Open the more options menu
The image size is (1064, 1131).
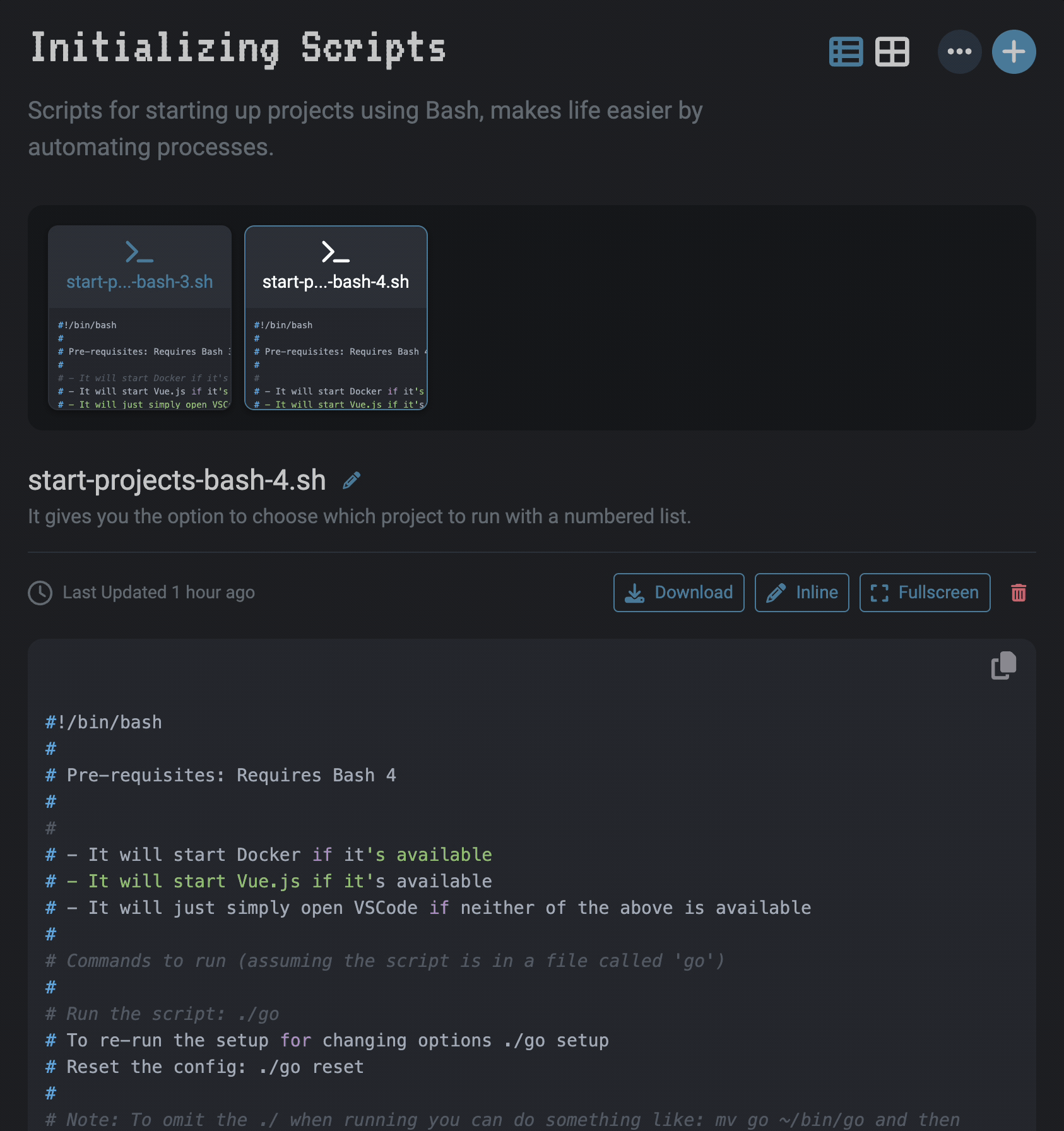959,52
